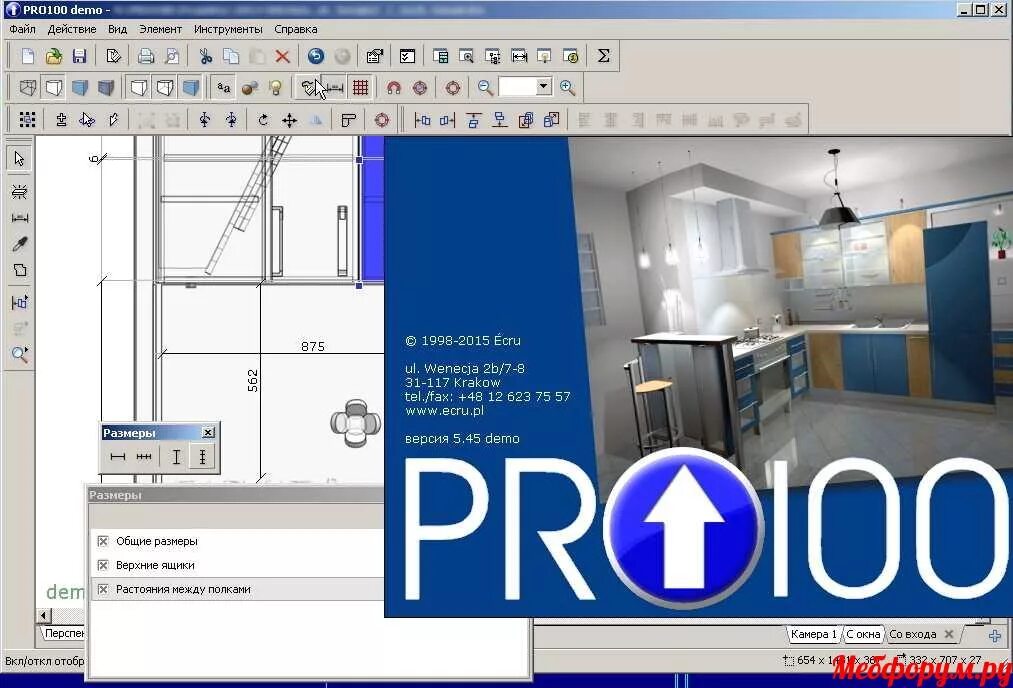Open the Инструменты menu
Image resolution: width=1013 pixels, height=688 pixels.
(228, 29)
